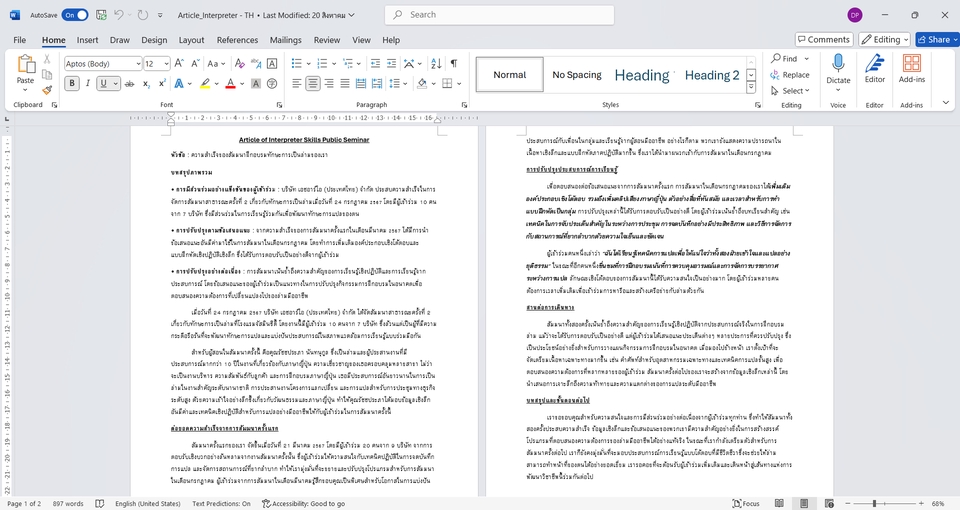The height and width of the screenshot is (510, 960).
Task: Increase font size with grow font icon
Action: coord(179,63)
